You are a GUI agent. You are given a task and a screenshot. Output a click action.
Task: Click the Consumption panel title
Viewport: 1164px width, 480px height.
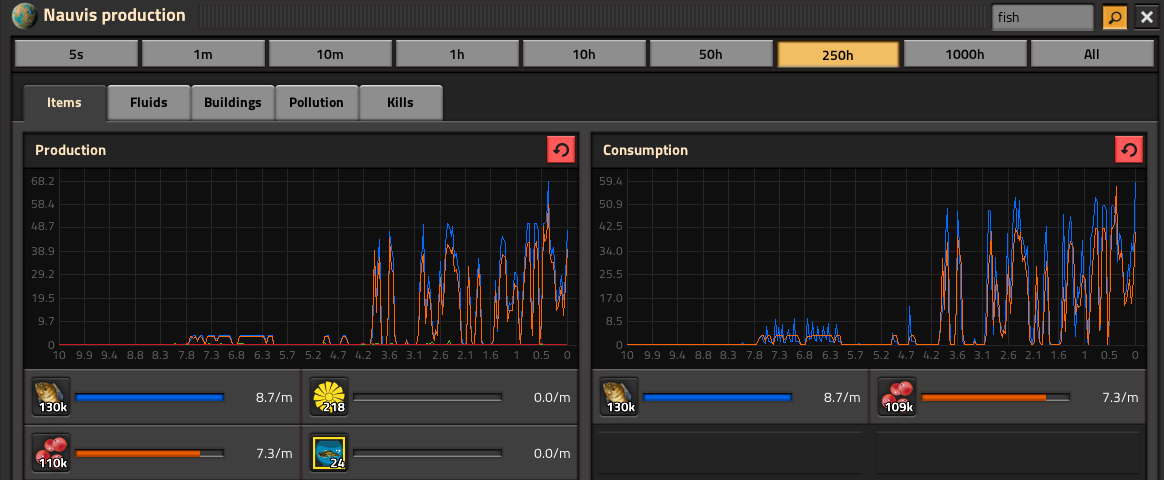click(x=645, y=150)
